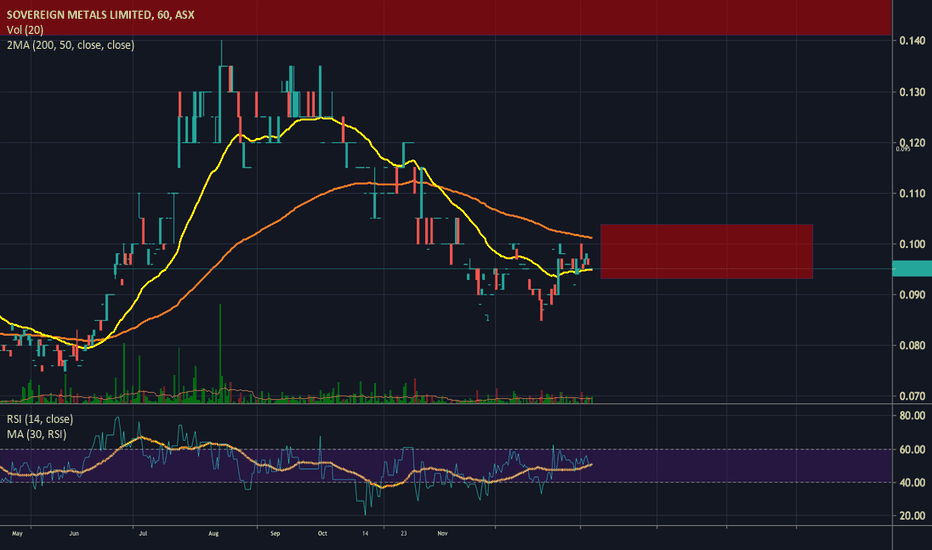Select the 2MA (200, 50, close, close) legend

70,45
